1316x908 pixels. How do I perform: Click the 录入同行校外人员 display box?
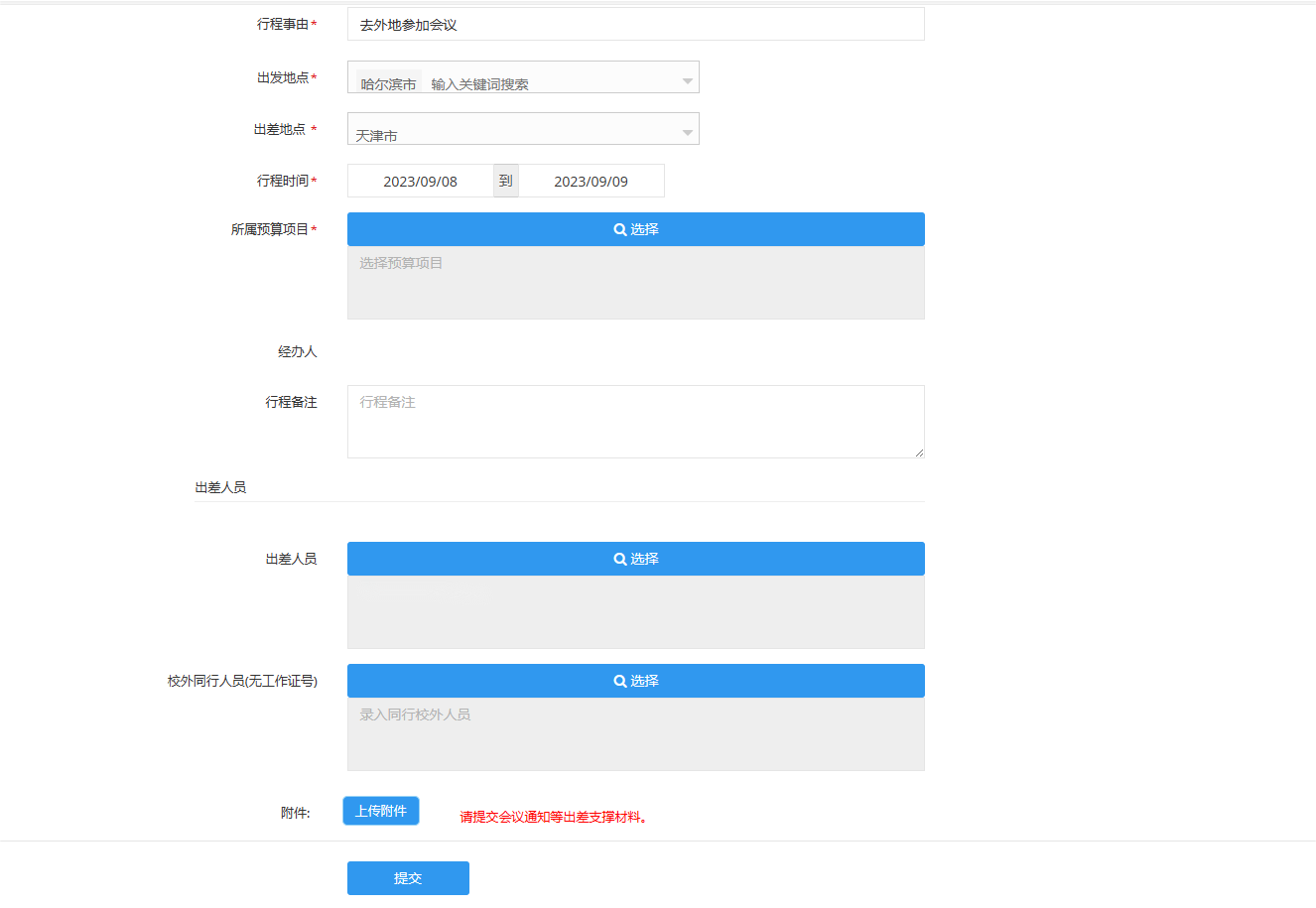pos(635,734)
